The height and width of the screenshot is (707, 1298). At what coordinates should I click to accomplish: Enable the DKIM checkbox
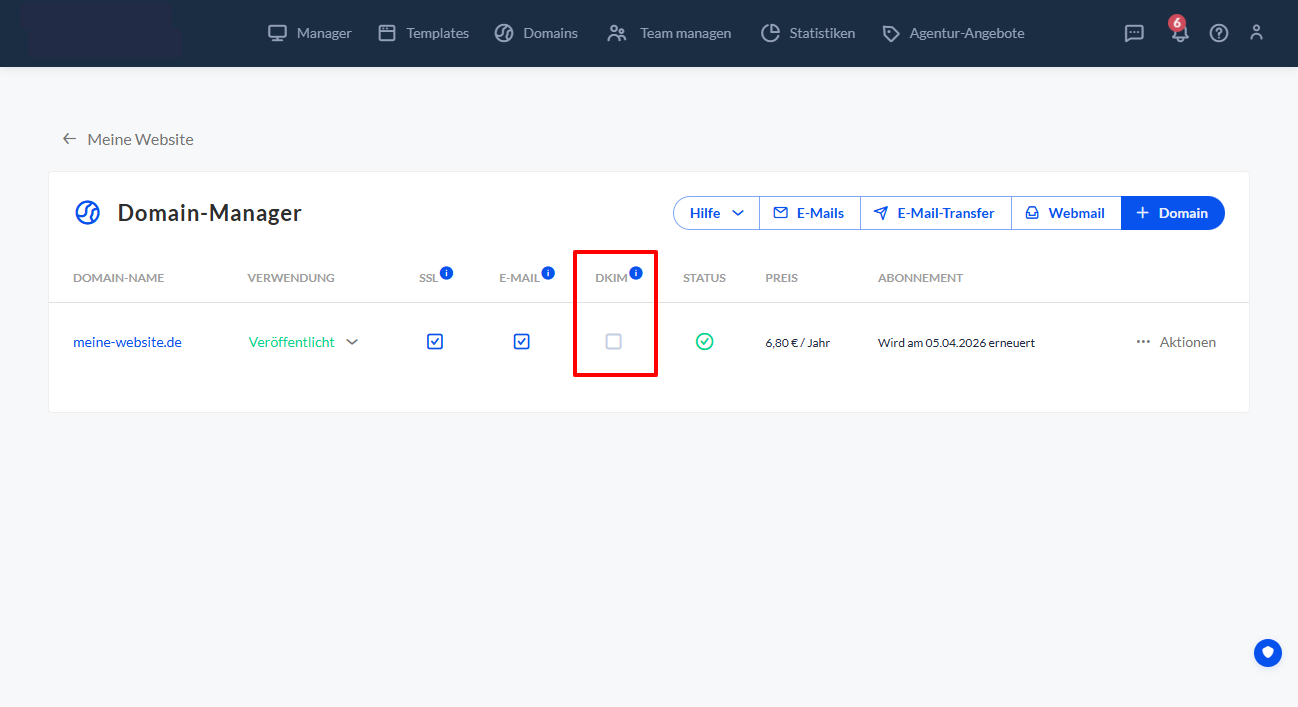coord(614,342)
